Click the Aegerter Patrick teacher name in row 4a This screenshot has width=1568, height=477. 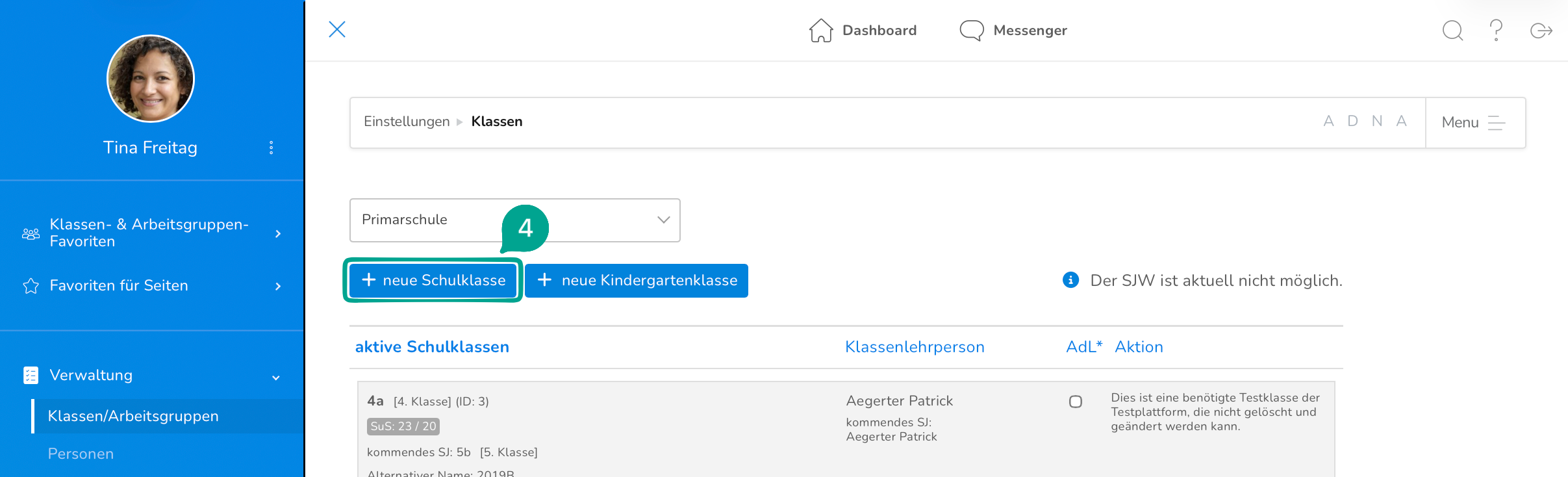(x=900, y=401)
